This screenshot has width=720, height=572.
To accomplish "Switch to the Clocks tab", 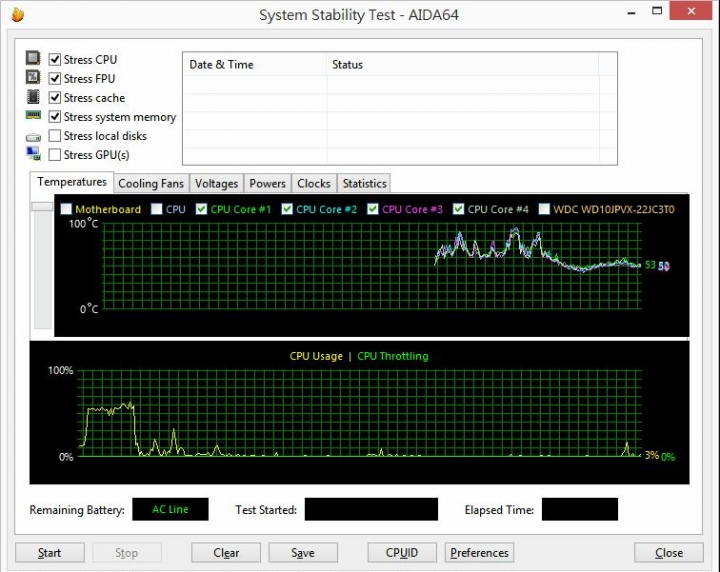I will (x=314, y=184).
